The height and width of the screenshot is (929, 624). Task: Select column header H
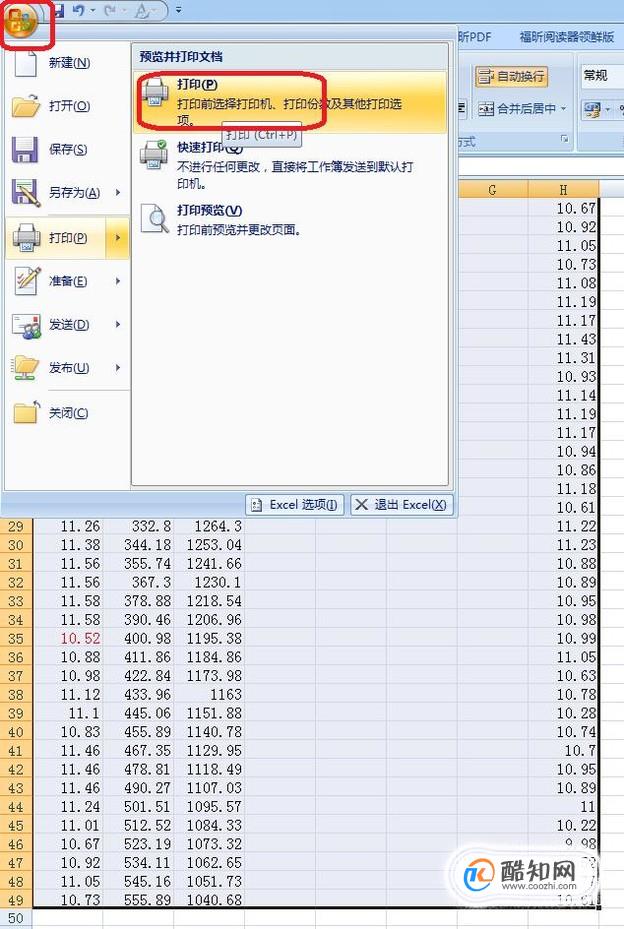[x=563, y=190]
